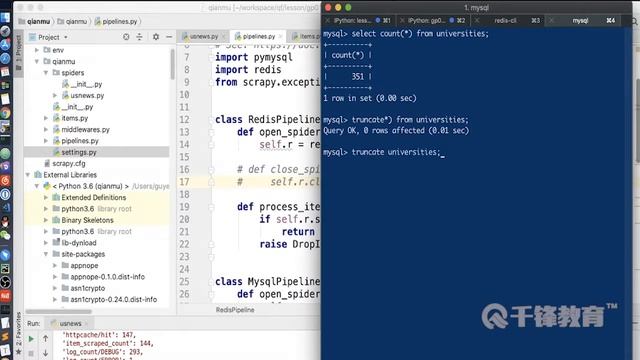Click down arrow in Run console

[45, 353]
